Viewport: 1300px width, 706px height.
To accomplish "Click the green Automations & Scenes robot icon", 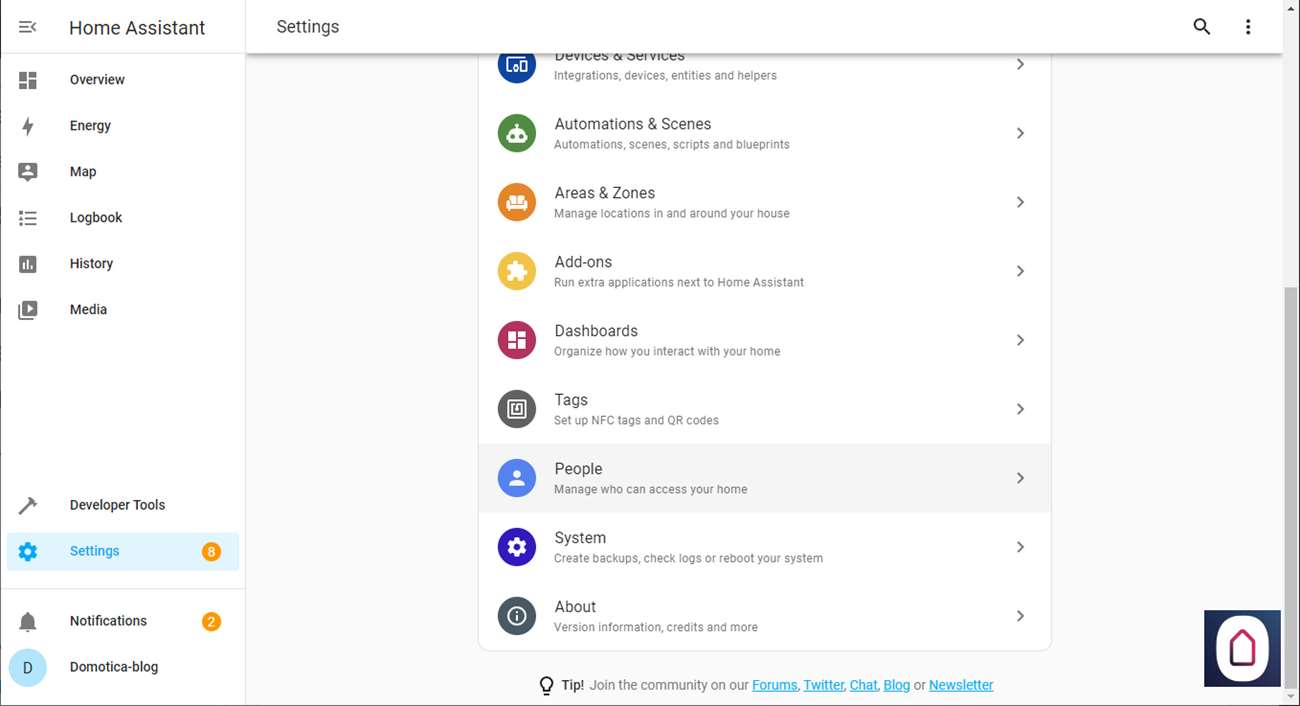I will [517, 133].
